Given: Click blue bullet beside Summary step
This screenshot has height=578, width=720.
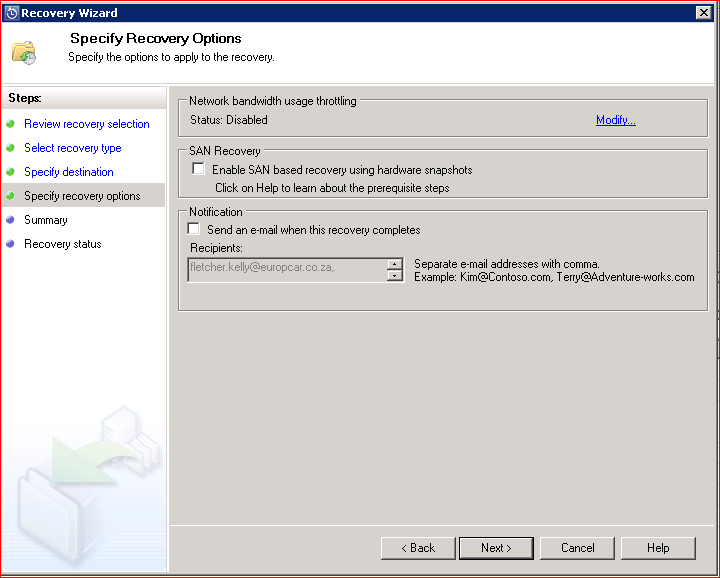Looking at the screenshot, I should pyautogui.click(x=10, y=220).
